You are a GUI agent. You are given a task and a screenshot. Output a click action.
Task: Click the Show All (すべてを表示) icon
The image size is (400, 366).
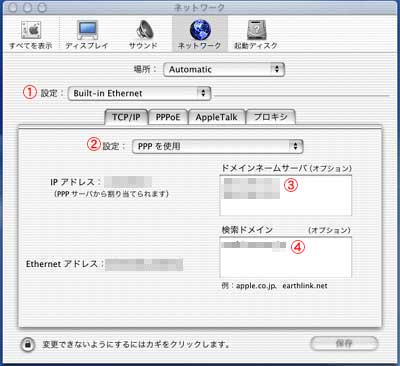pos(31,31)
